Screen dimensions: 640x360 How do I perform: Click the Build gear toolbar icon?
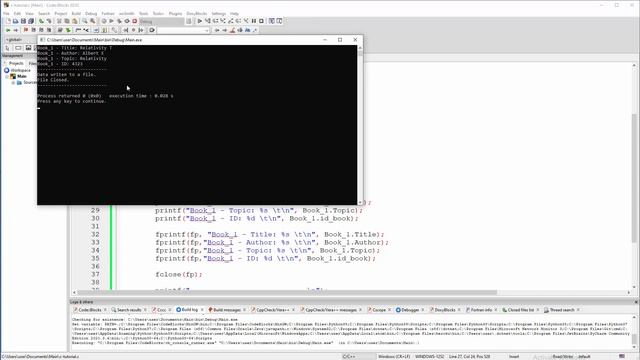[x=104, y=21]
